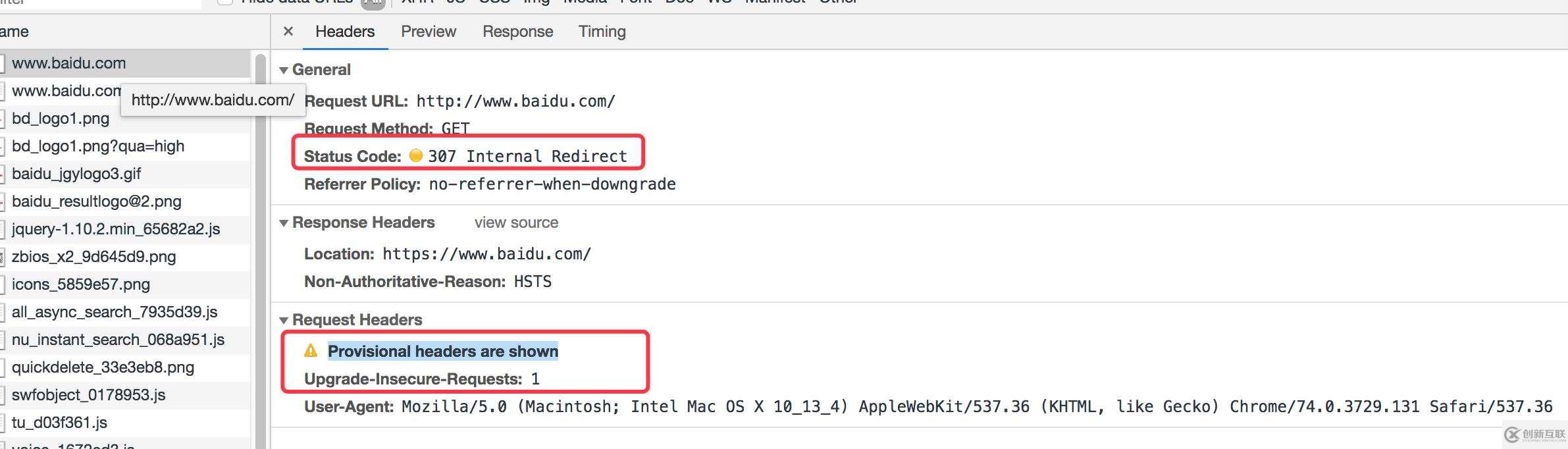Open the Response tab
This screenshot has height=449, width=1568.
517,32
